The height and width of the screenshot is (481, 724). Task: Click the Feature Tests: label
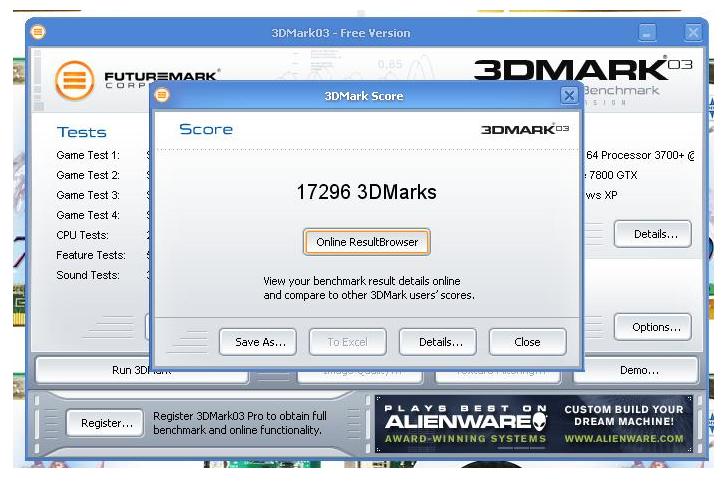coord(90,255)
